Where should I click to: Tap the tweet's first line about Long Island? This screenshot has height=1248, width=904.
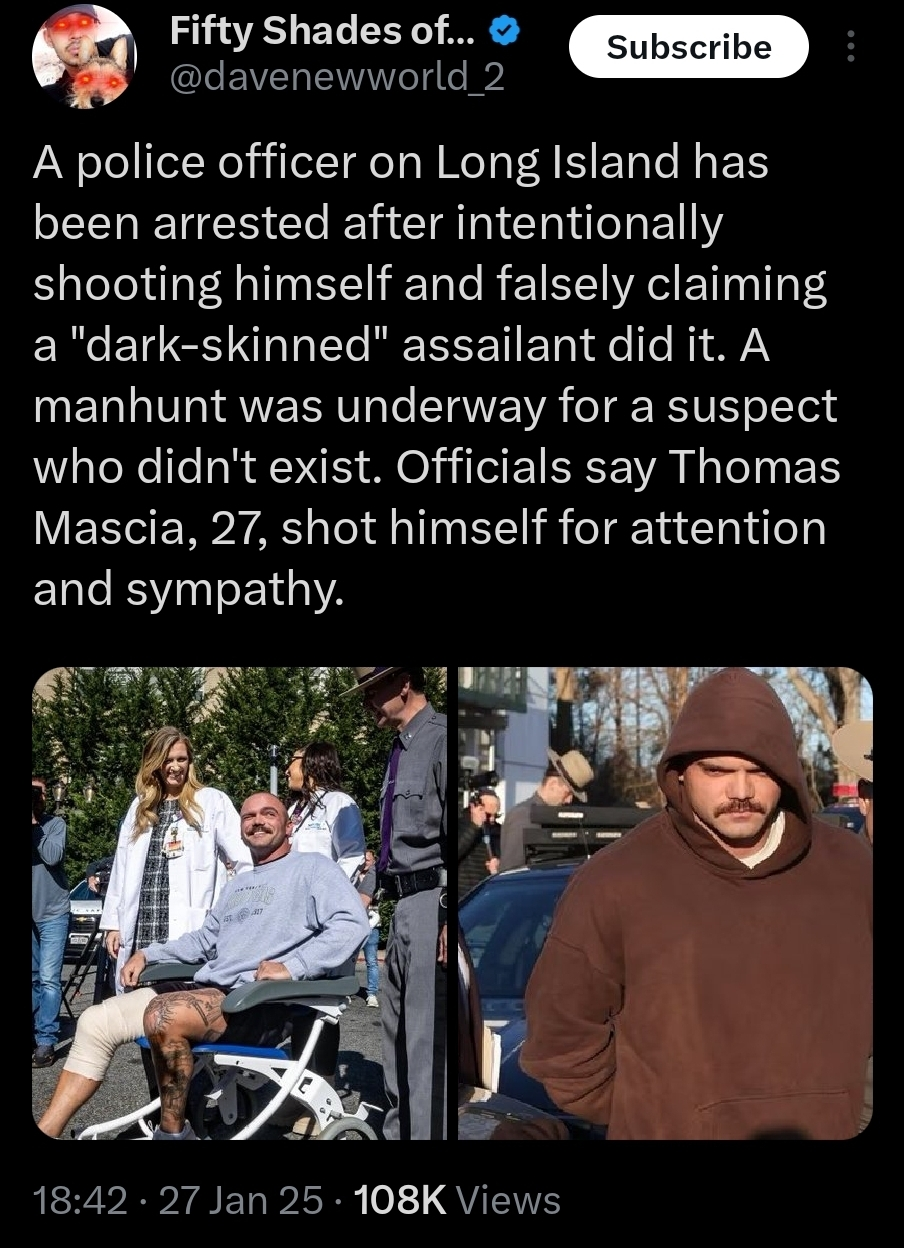401,162
